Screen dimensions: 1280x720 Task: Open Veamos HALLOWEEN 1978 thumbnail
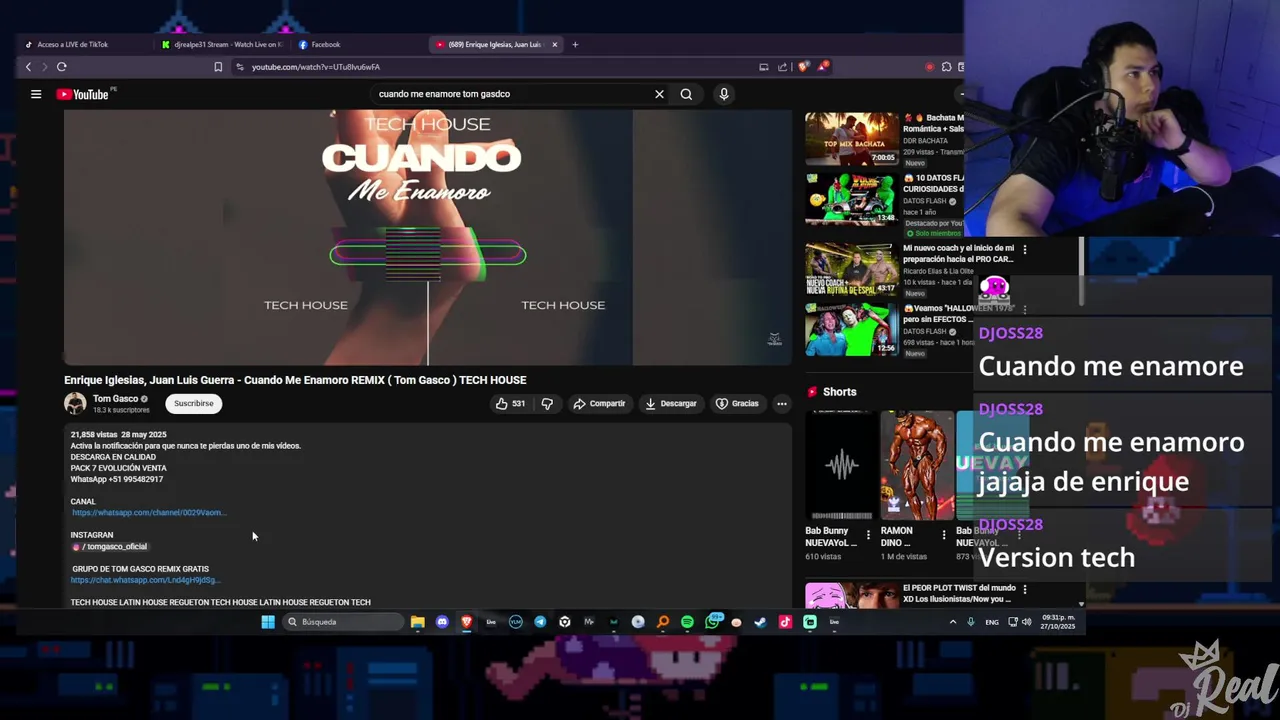tap(852, 328)
